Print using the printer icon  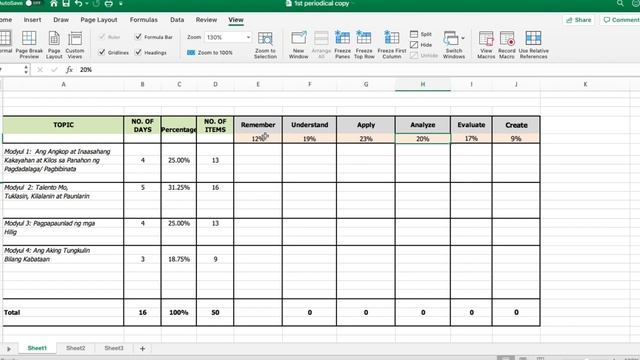(x=109, y=4)
